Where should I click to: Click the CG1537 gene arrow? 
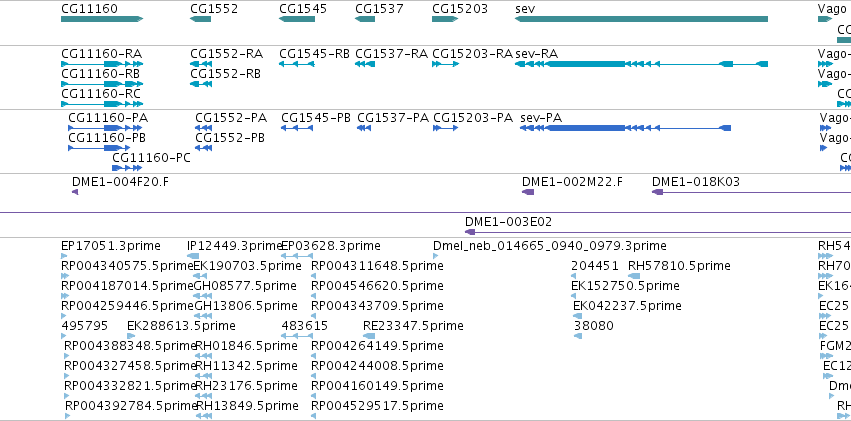tap(365, 19)
